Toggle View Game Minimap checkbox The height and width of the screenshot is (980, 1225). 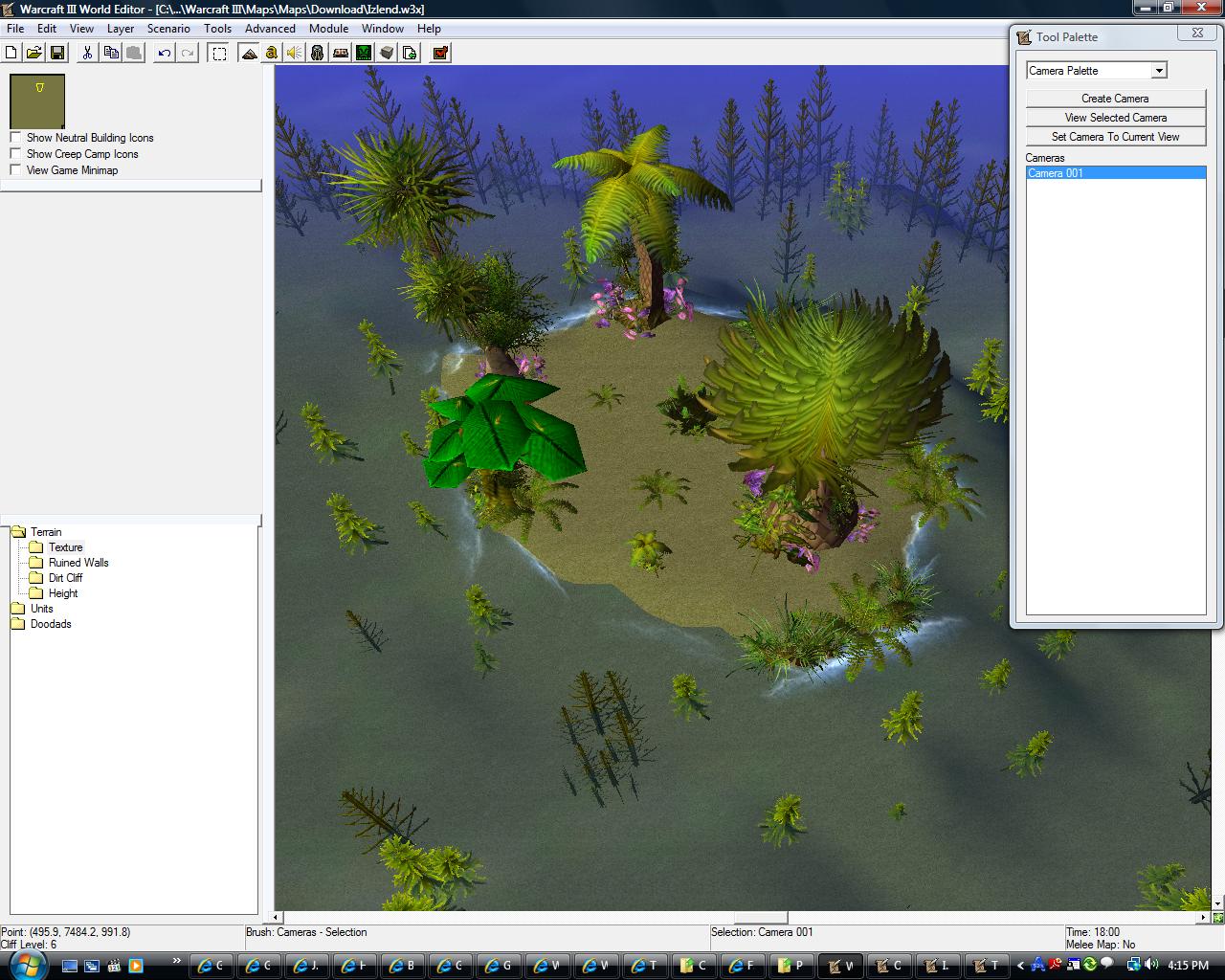point(15,170)
